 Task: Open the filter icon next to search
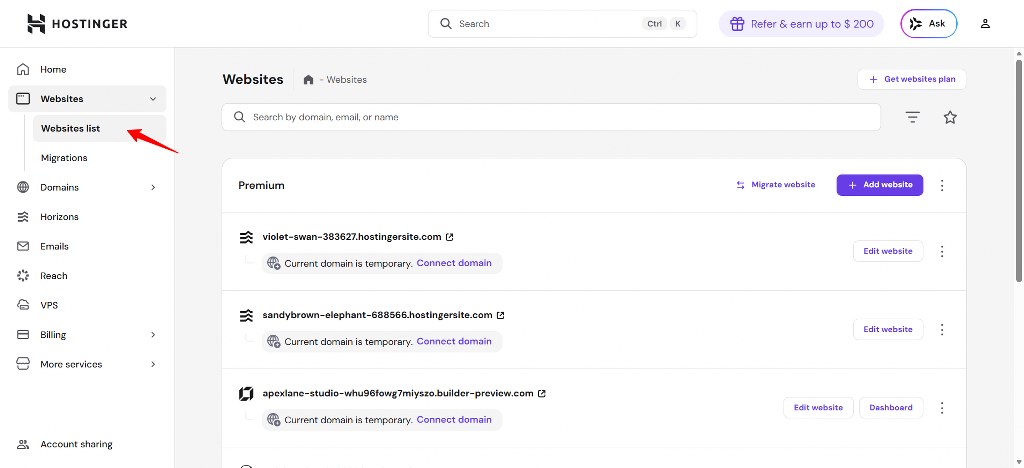pos(912,117)
